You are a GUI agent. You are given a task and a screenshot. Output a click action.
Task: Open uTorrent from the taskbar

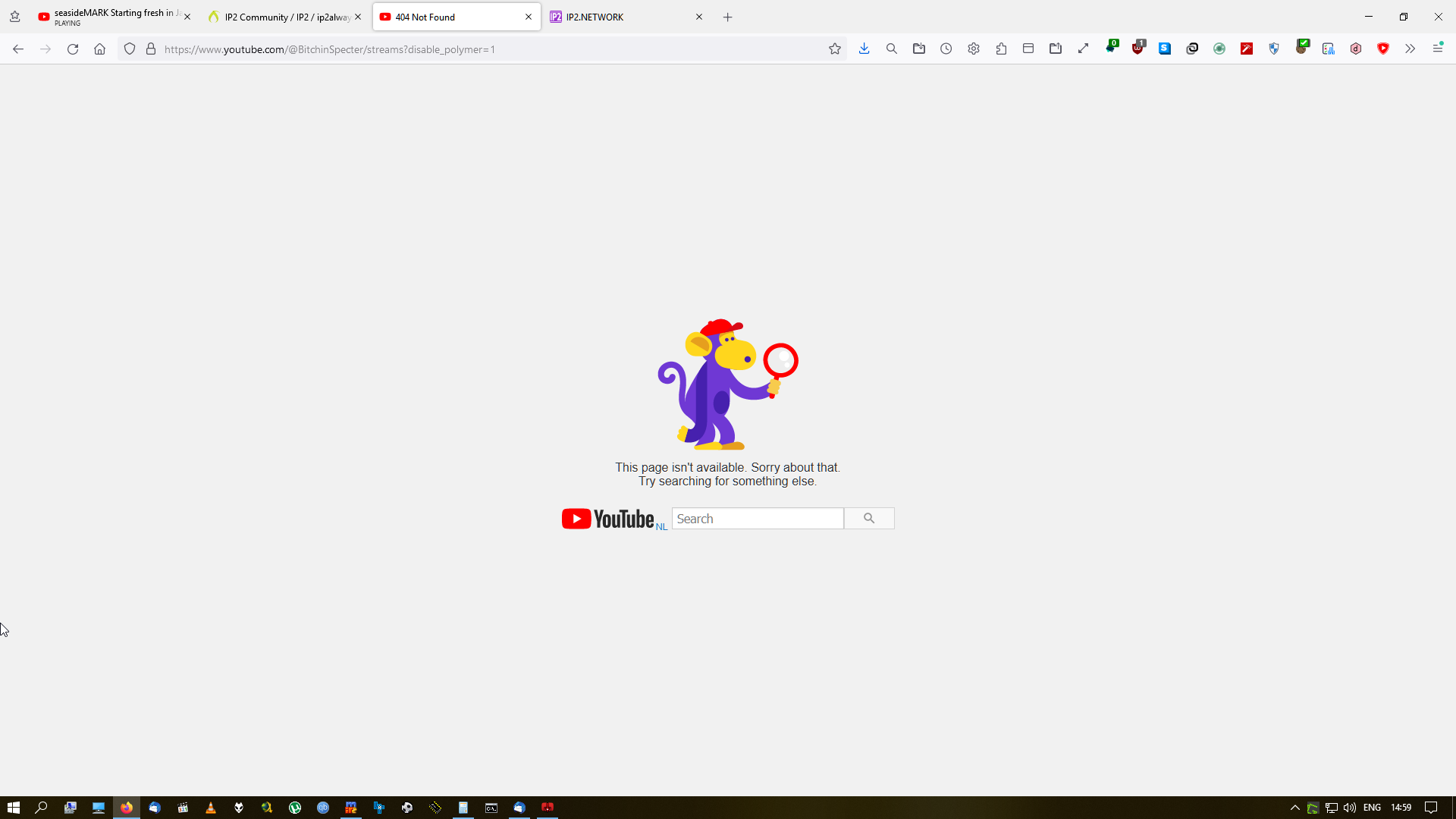click(x=295, y=808)
